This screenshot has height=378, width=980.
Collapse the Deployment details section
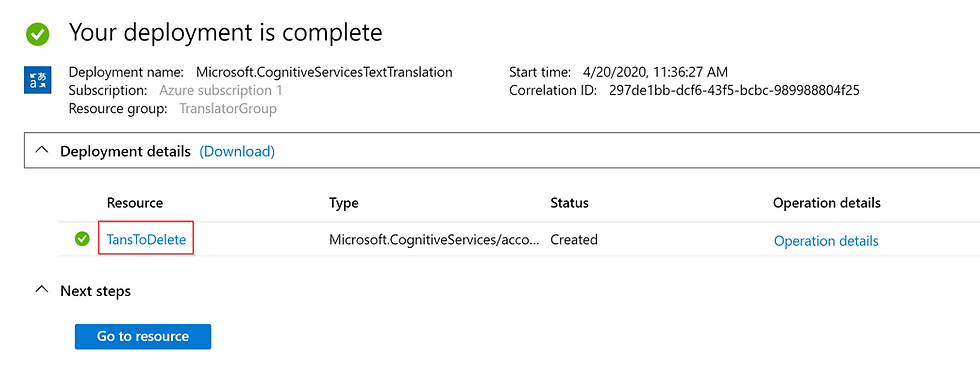pos(42,151)
